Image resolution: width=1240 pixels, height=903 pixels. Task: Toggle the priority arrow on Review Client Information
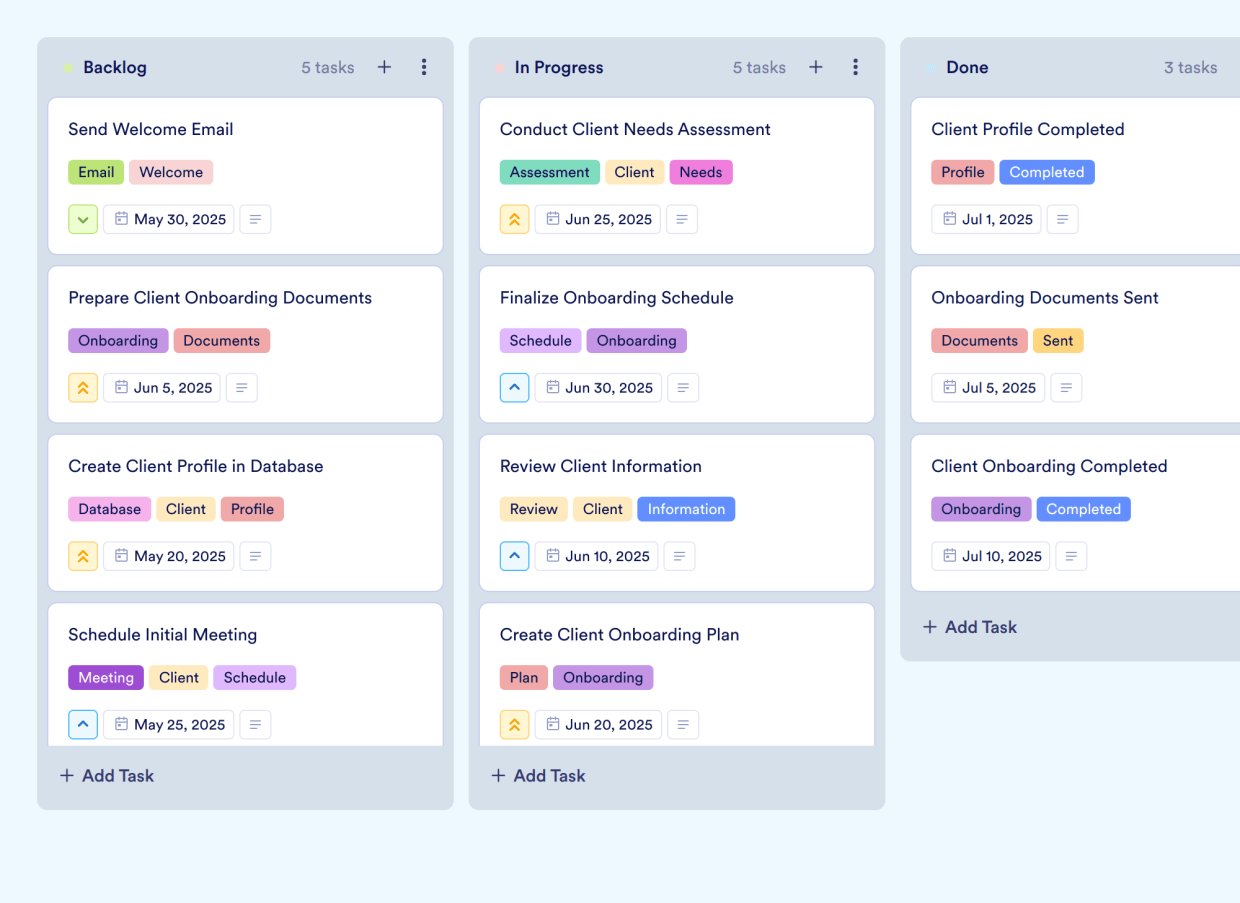(x=514, y=556)
